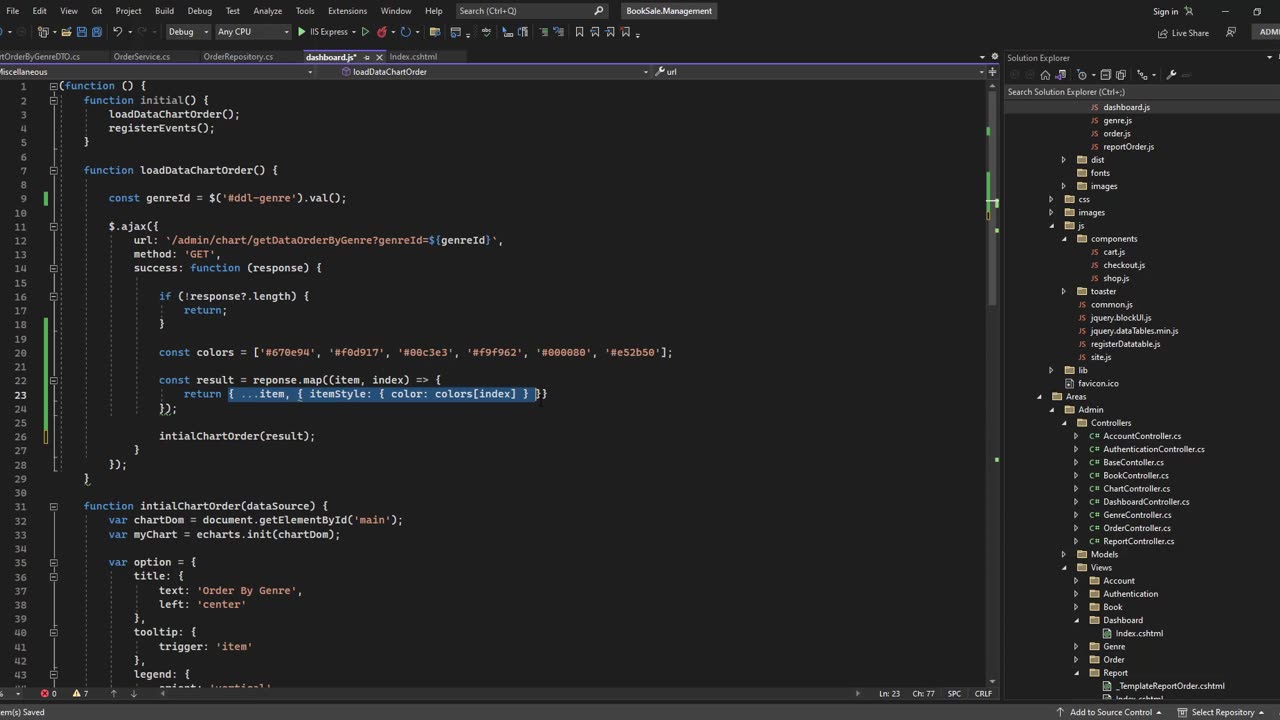The width and height of the screenshot is (1280, 720).
Task: Click SPC indentation indicator
Action: (954, 693)
